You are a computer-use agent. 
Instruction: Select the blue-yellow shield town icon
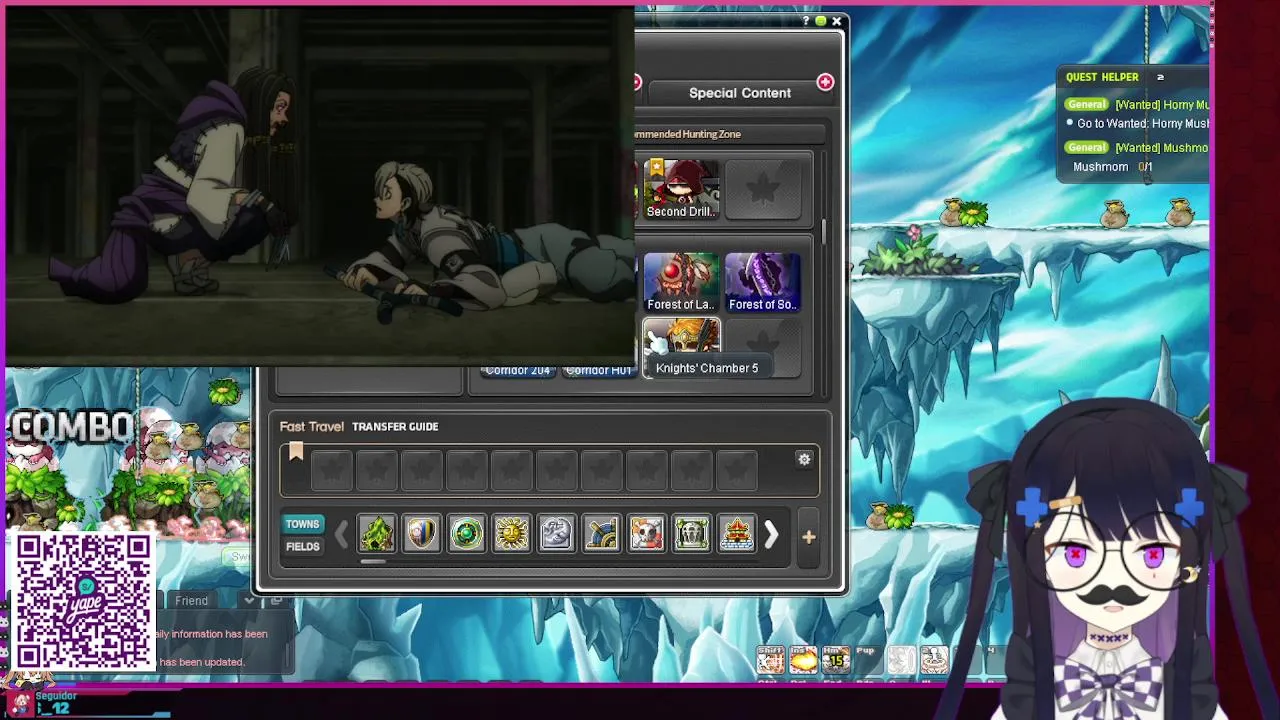coord(422,534)
